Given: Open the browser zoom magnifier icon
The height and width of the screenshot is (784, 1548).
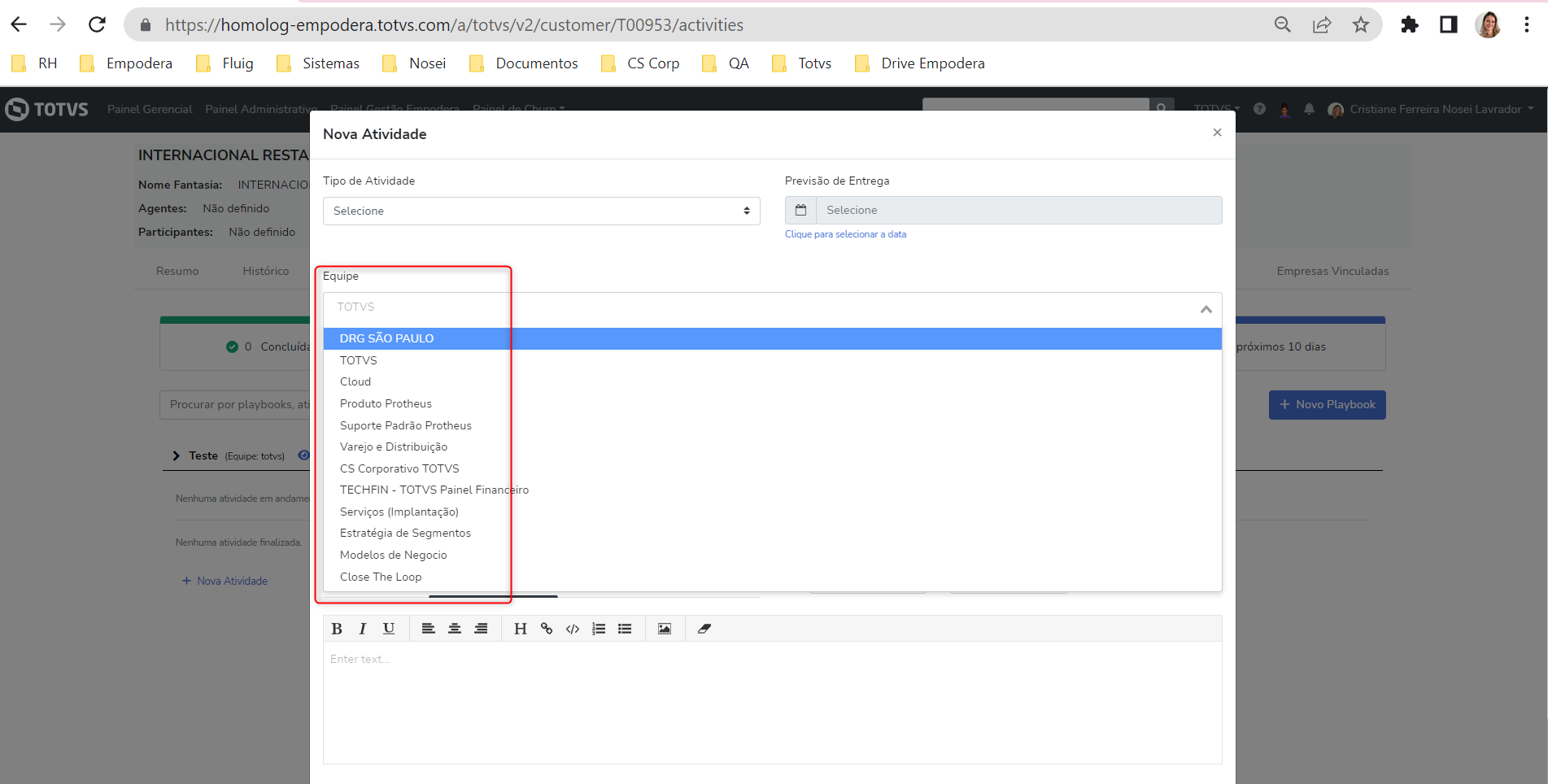Looking at the screenshot, I should [x=1283, y=25].
